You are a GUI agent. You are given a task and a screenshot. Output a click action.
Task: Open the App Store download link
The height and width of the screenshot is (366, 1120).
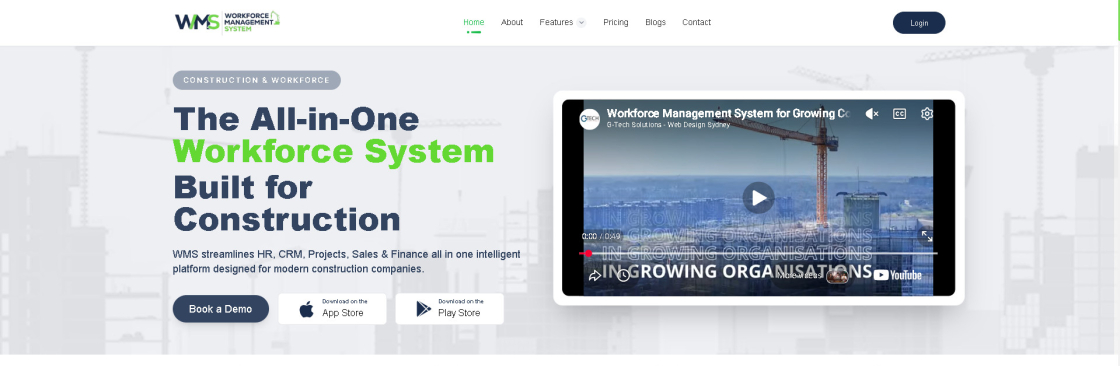click(332, 309)
